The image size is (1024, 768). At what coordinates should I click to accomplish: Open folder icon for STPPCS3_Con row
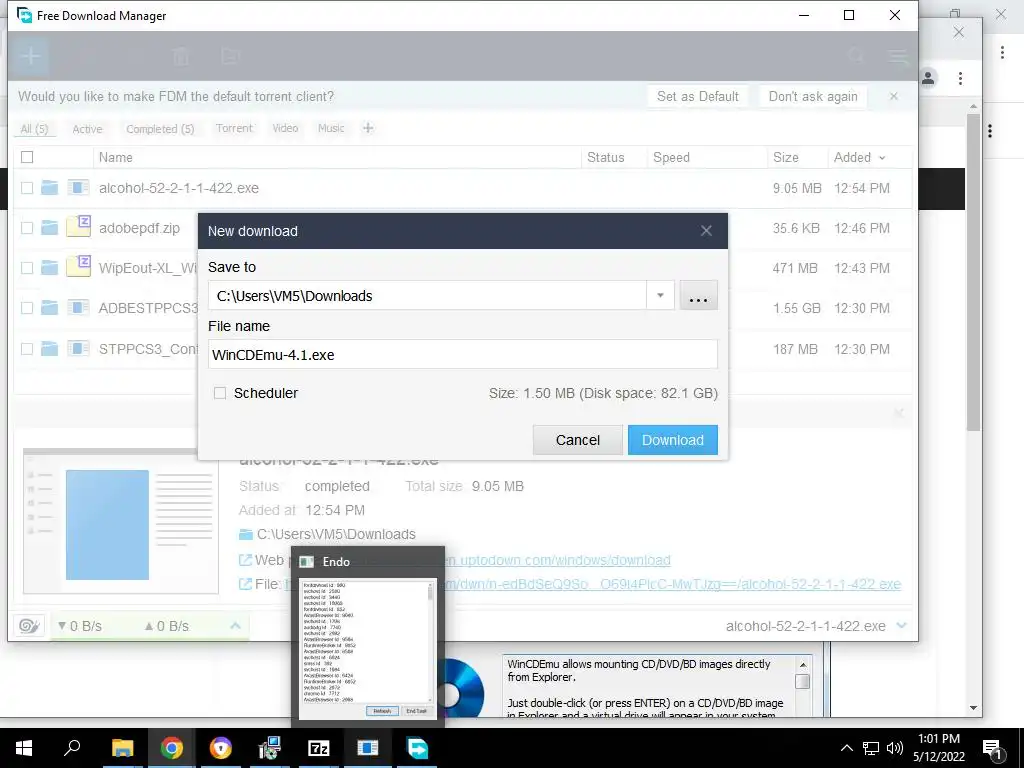tap(50, 349)
